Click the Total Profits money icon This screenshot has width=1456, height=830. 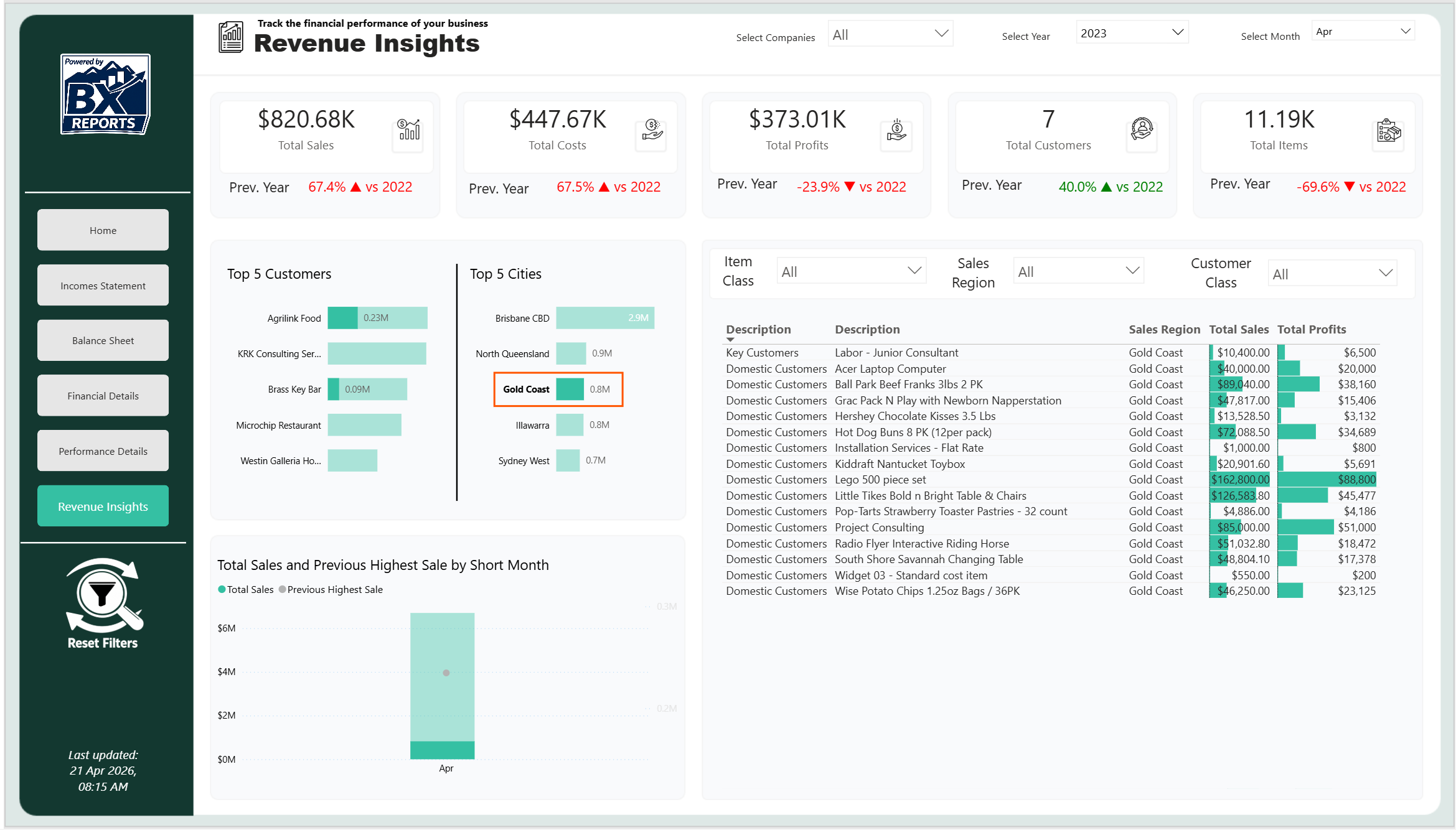tap(896, 130)
